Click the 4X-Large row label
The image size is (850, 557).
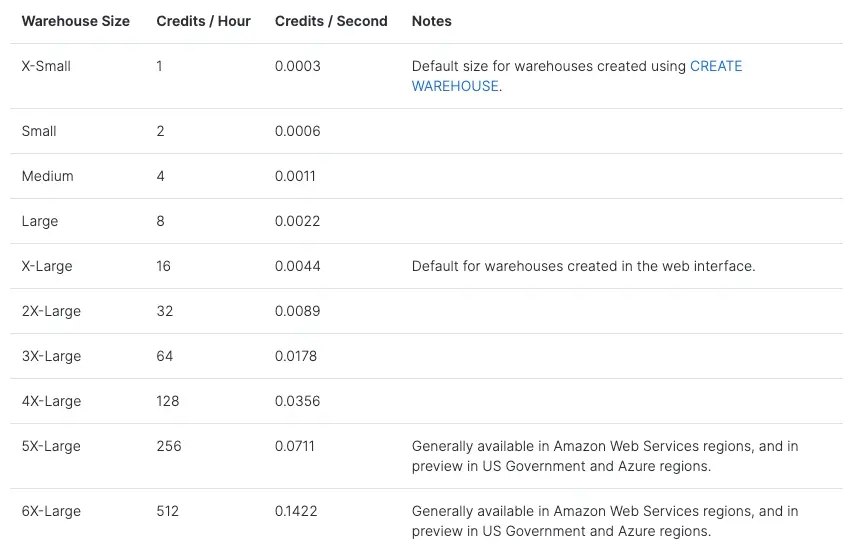pyautogui.click(x=51, y=401)
